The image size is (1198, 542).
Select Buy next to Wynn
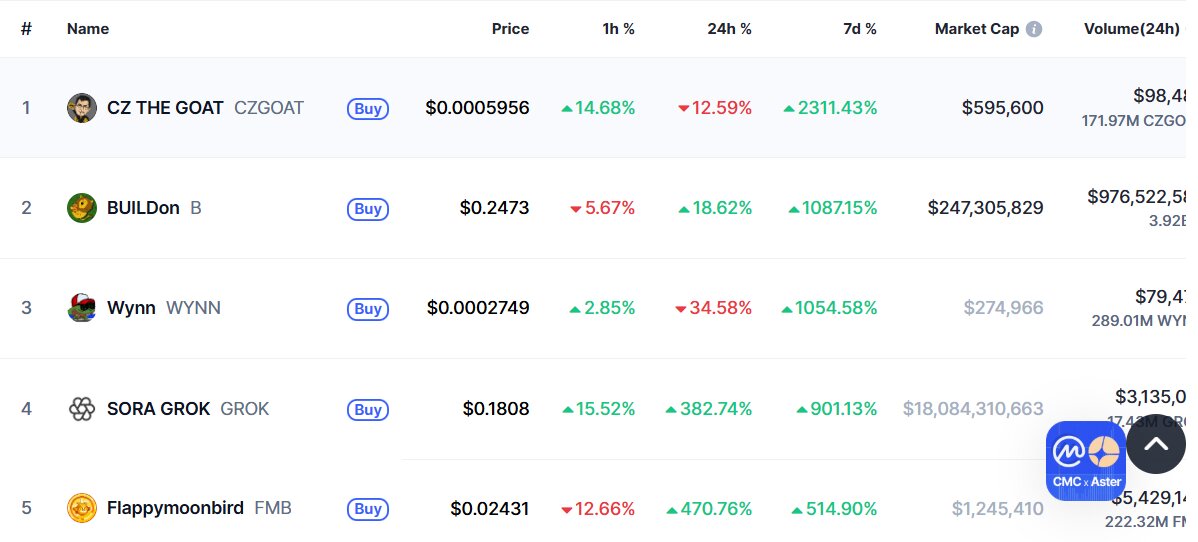367,309
